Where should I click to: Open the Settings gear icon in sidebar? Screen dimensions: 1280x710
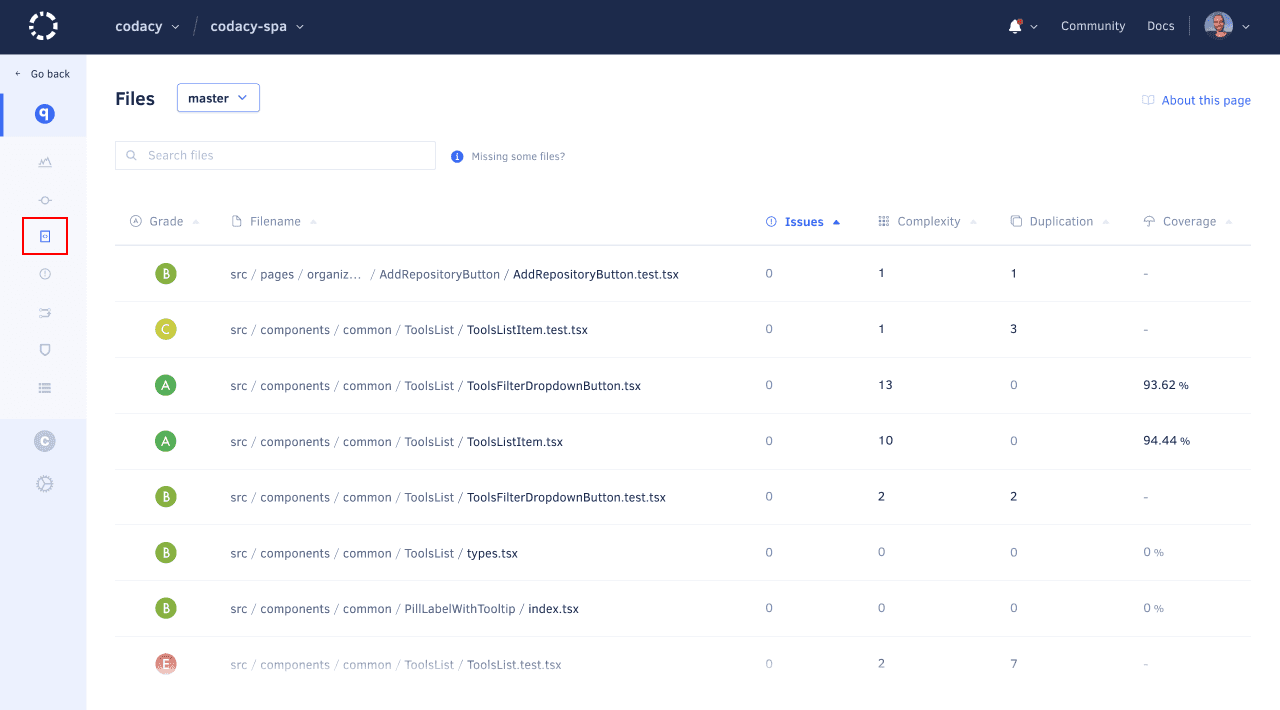click(x=44, y=484)
